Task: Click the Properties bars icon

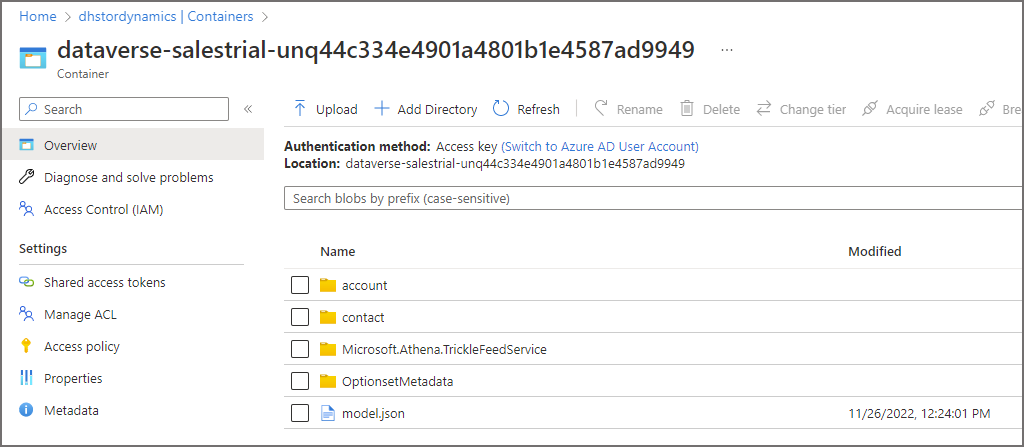Action: click(27, 378)
